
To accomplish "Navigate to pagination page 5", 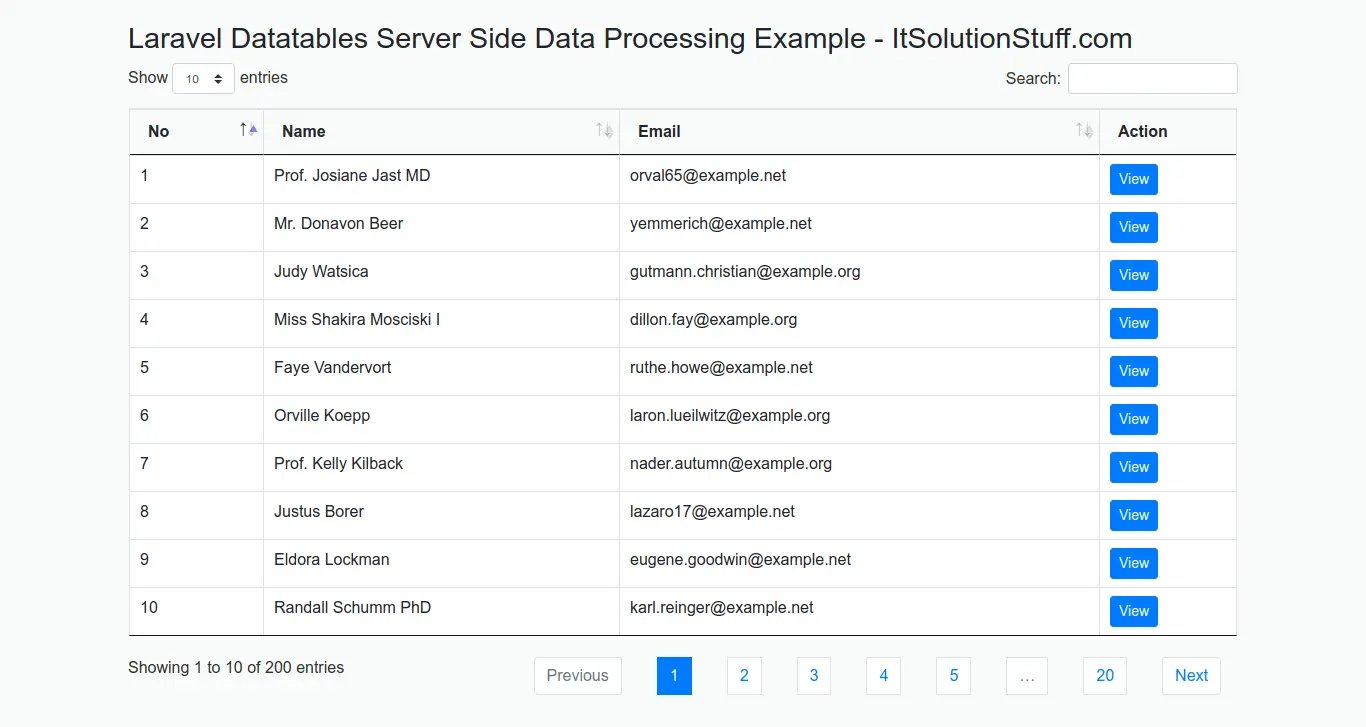I will (953, 676).
